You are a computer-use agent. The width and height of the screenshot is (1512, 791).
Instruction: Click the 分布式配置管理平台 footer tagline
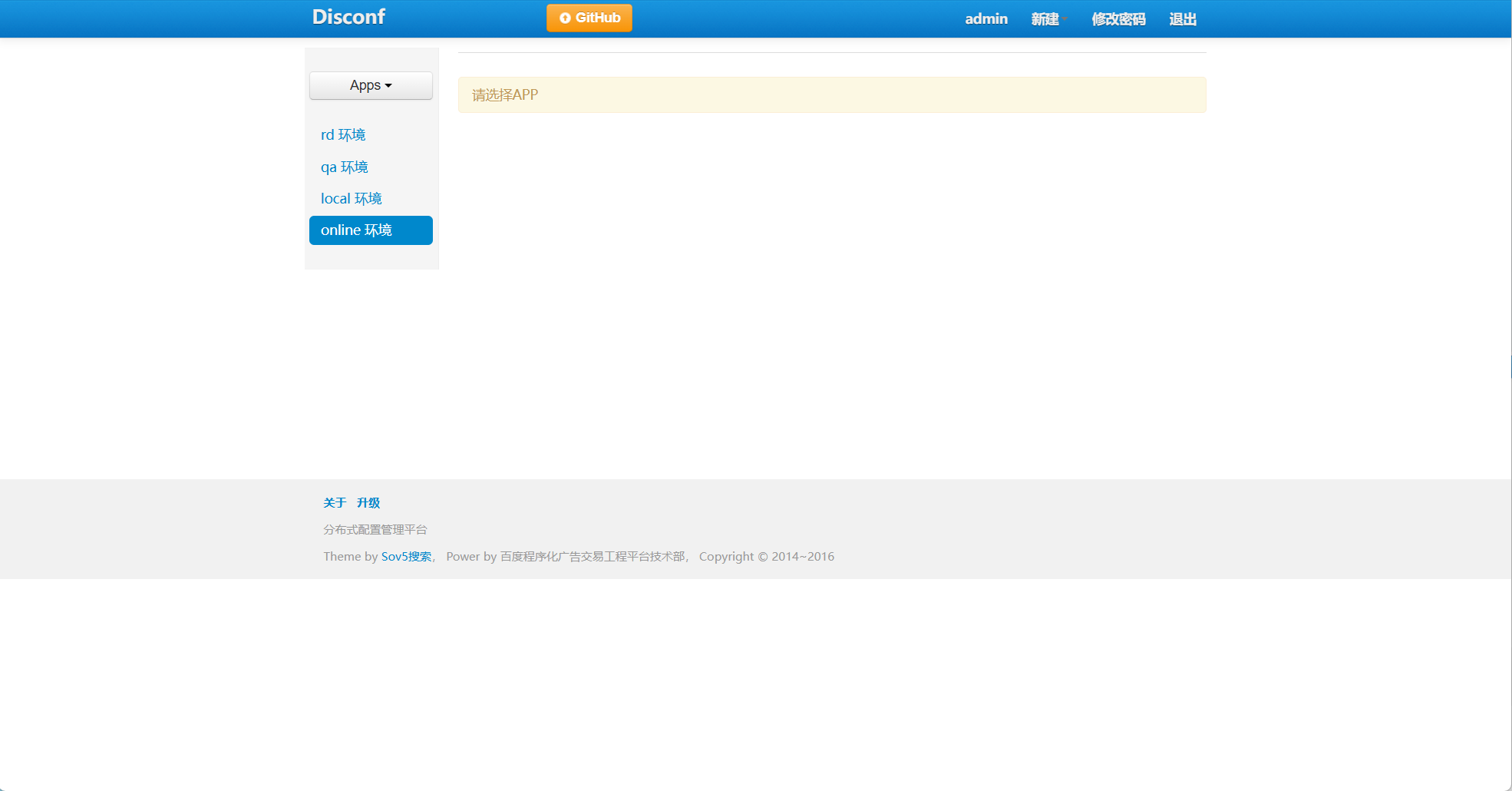pos(375,530)
